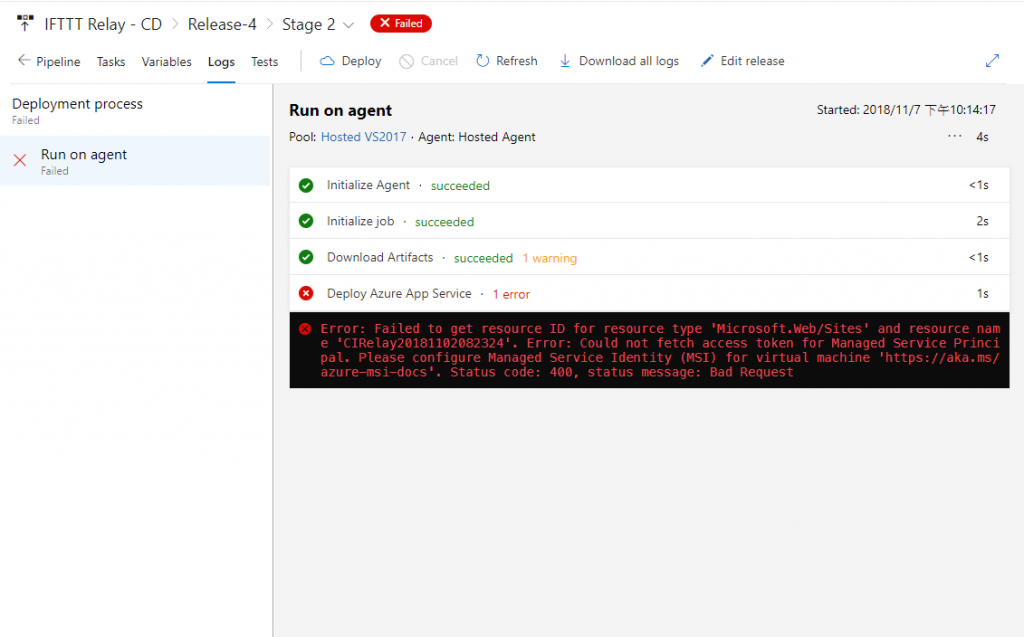Open the three-dots more options menu
Image resolution: width=1024 pixels, height=637 pixels.
click(955, 136)
